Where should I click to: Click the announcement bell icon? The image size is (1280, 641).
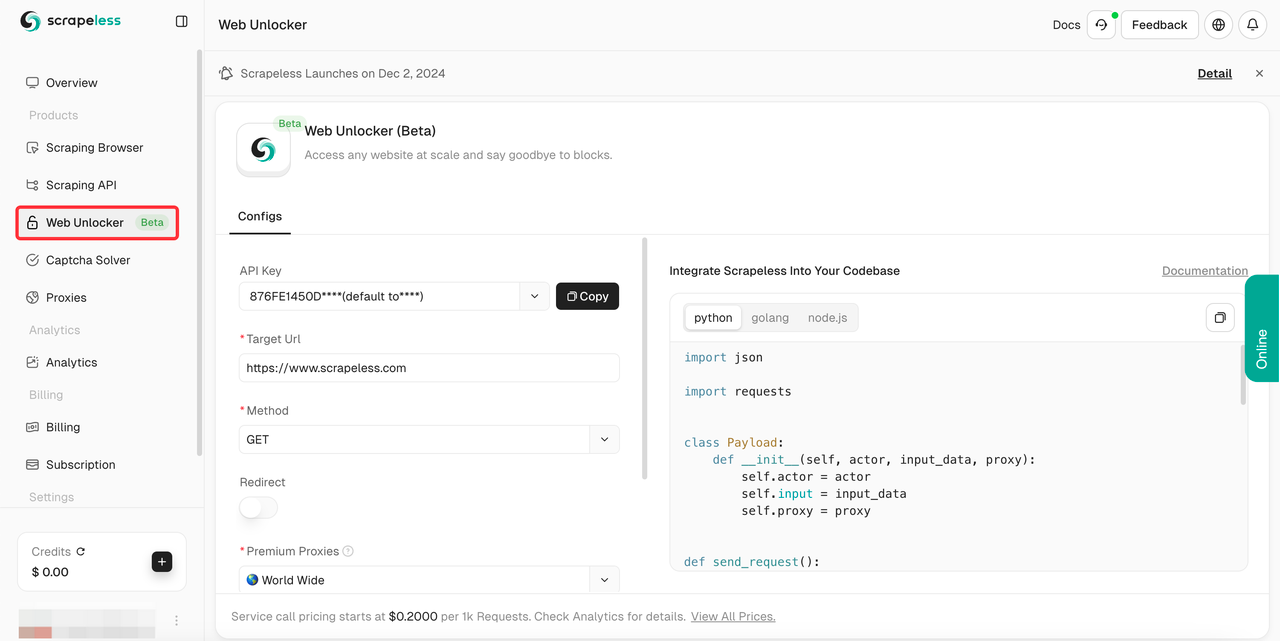(x=226, y=74)
